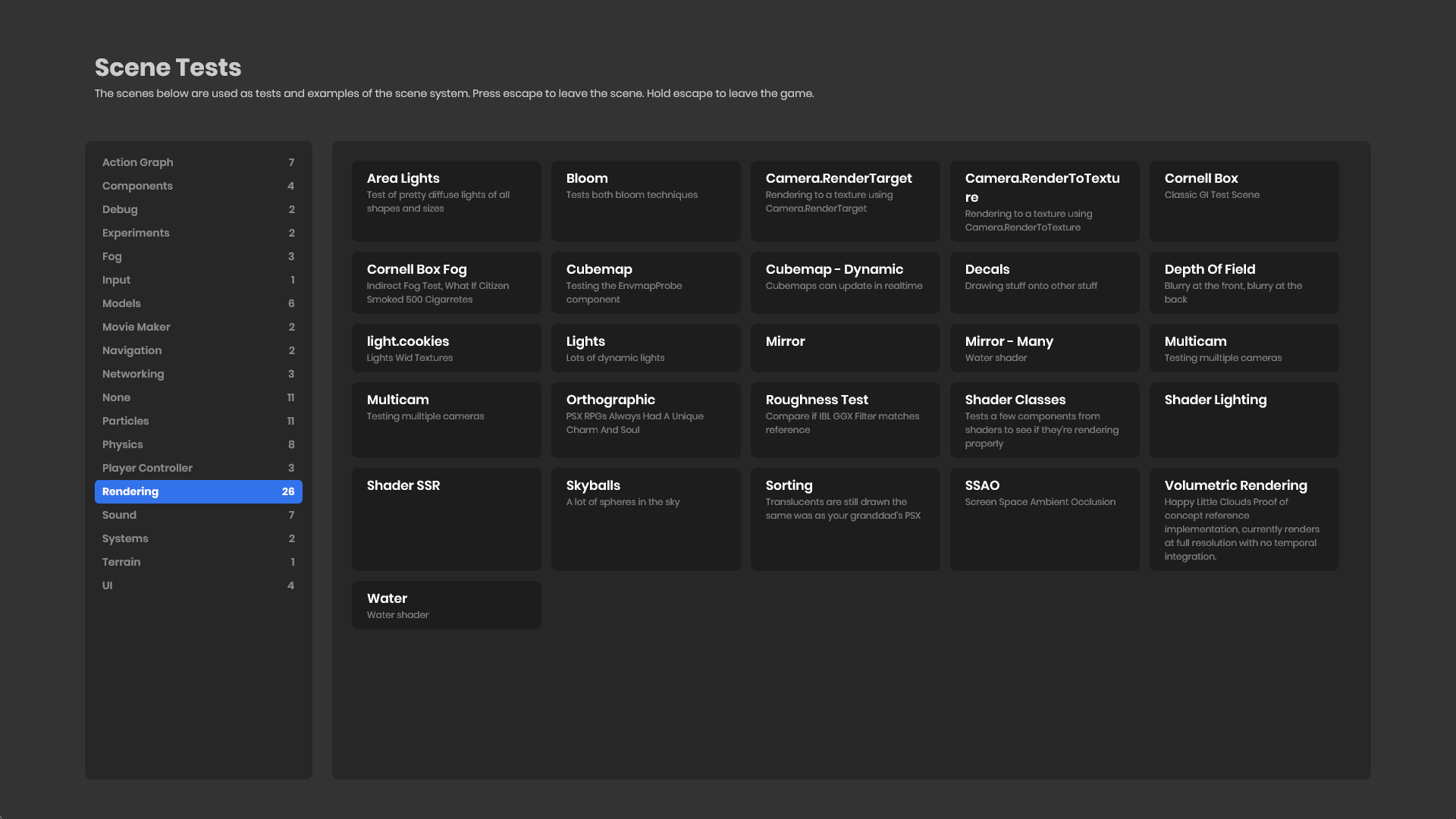1456x819 pixels.
Task: Select the UI category in sidebar
Action: [198, 585]
